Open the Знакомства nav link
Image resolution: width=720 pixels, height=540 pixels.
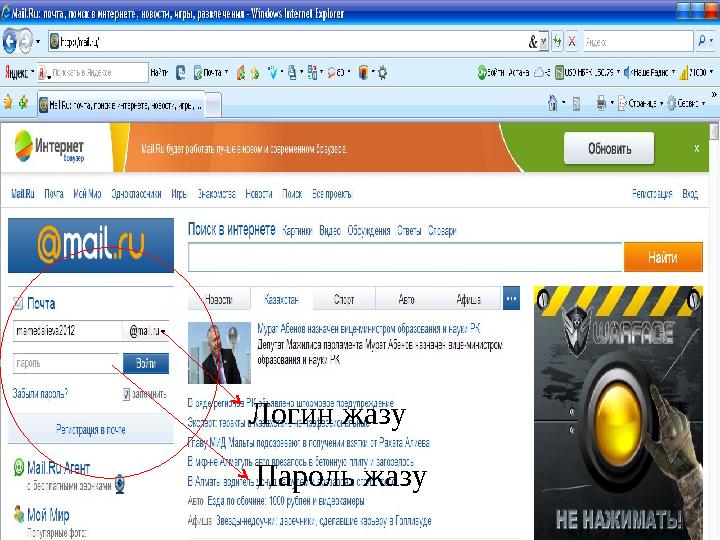(x=217, y=194)
